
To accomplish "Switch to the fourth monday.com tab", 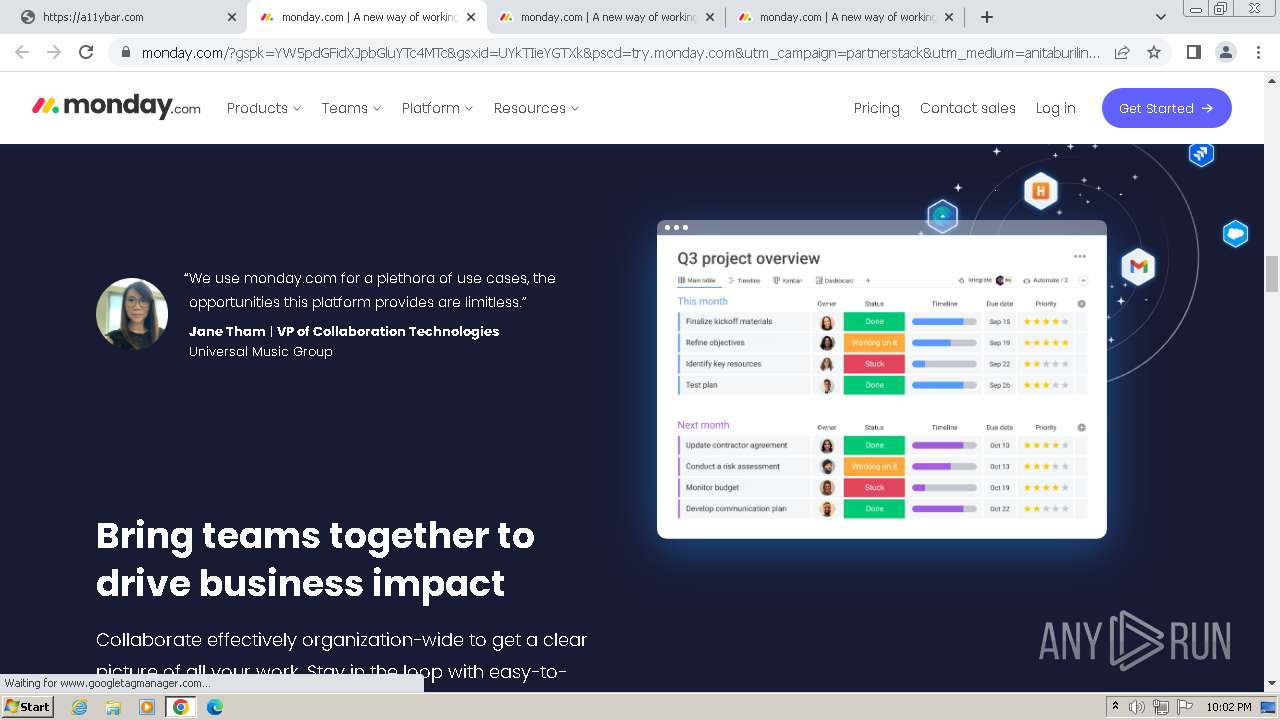I will pos(845,17).
